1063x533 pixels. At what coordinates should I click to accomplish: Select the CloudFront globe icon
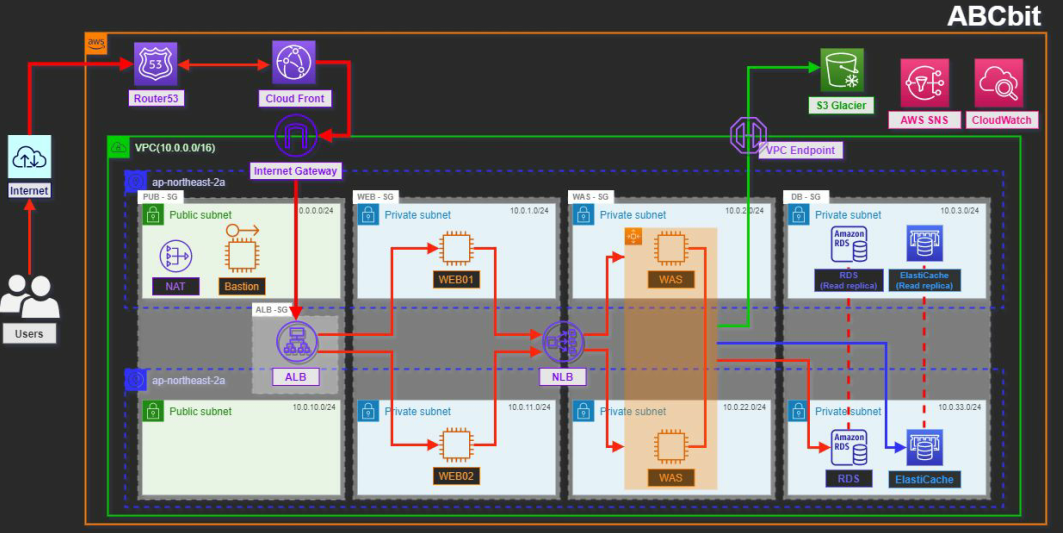click(294, 62)
